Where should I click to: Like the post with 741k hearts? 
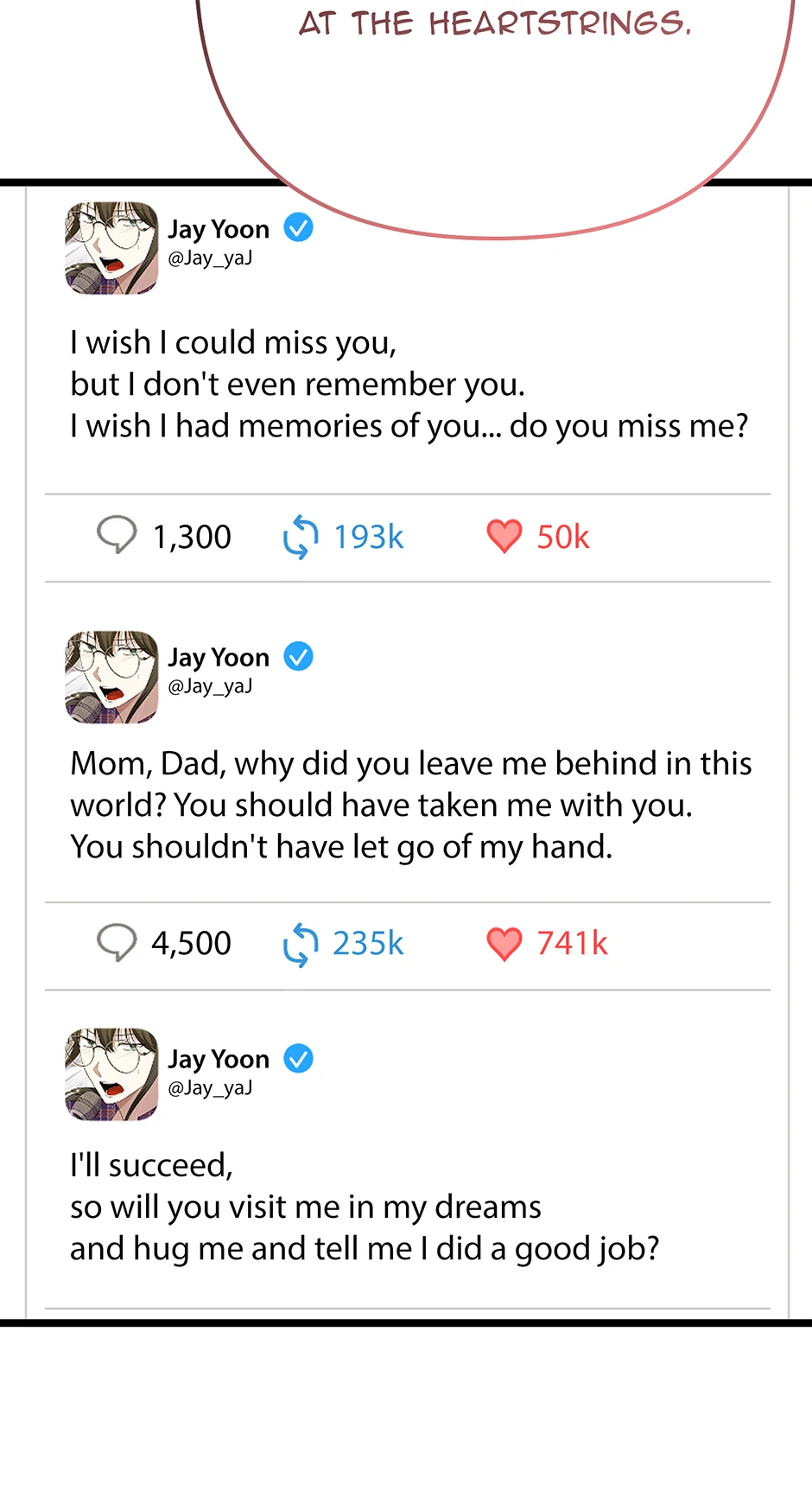[x=504, y=943]
